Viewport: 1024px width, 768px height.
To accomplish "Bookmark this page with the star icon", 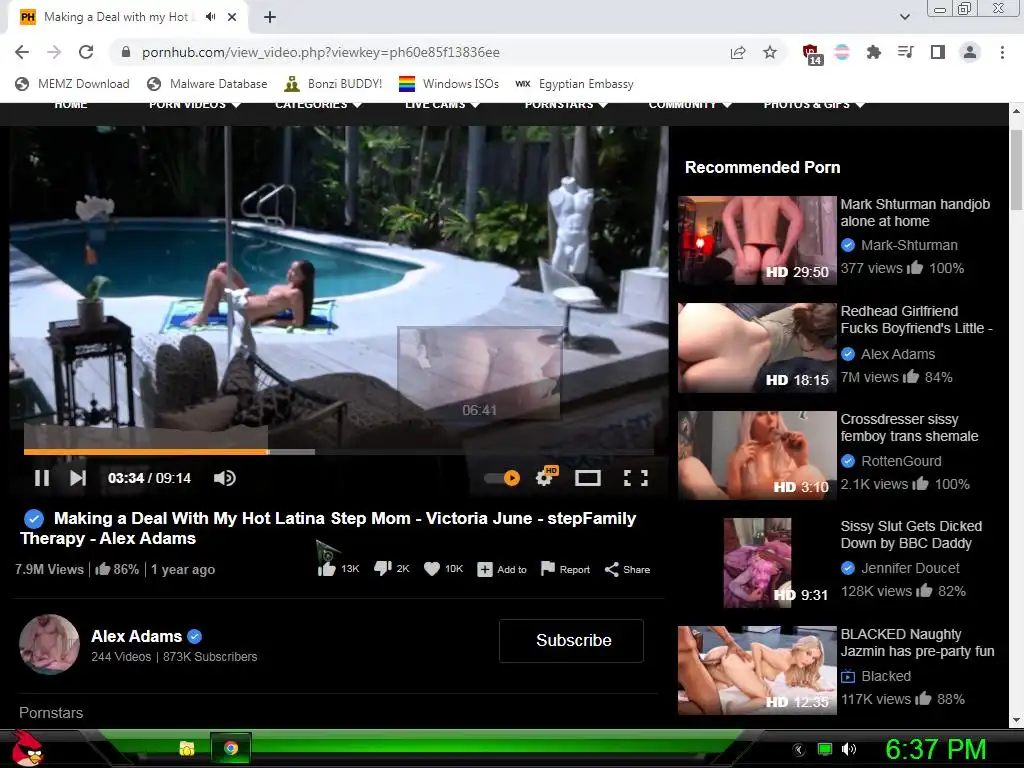I will click(x=770, y=52).
